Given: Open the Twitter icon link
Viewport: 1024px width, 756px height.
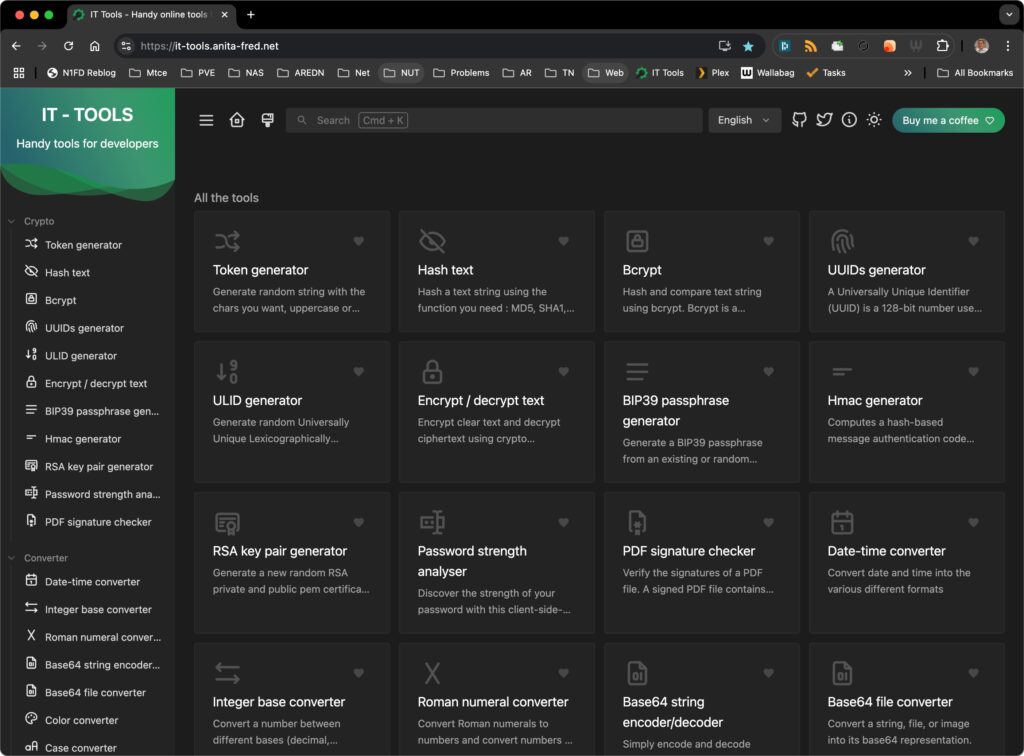Looking at the screenshot, I should 824,120.
